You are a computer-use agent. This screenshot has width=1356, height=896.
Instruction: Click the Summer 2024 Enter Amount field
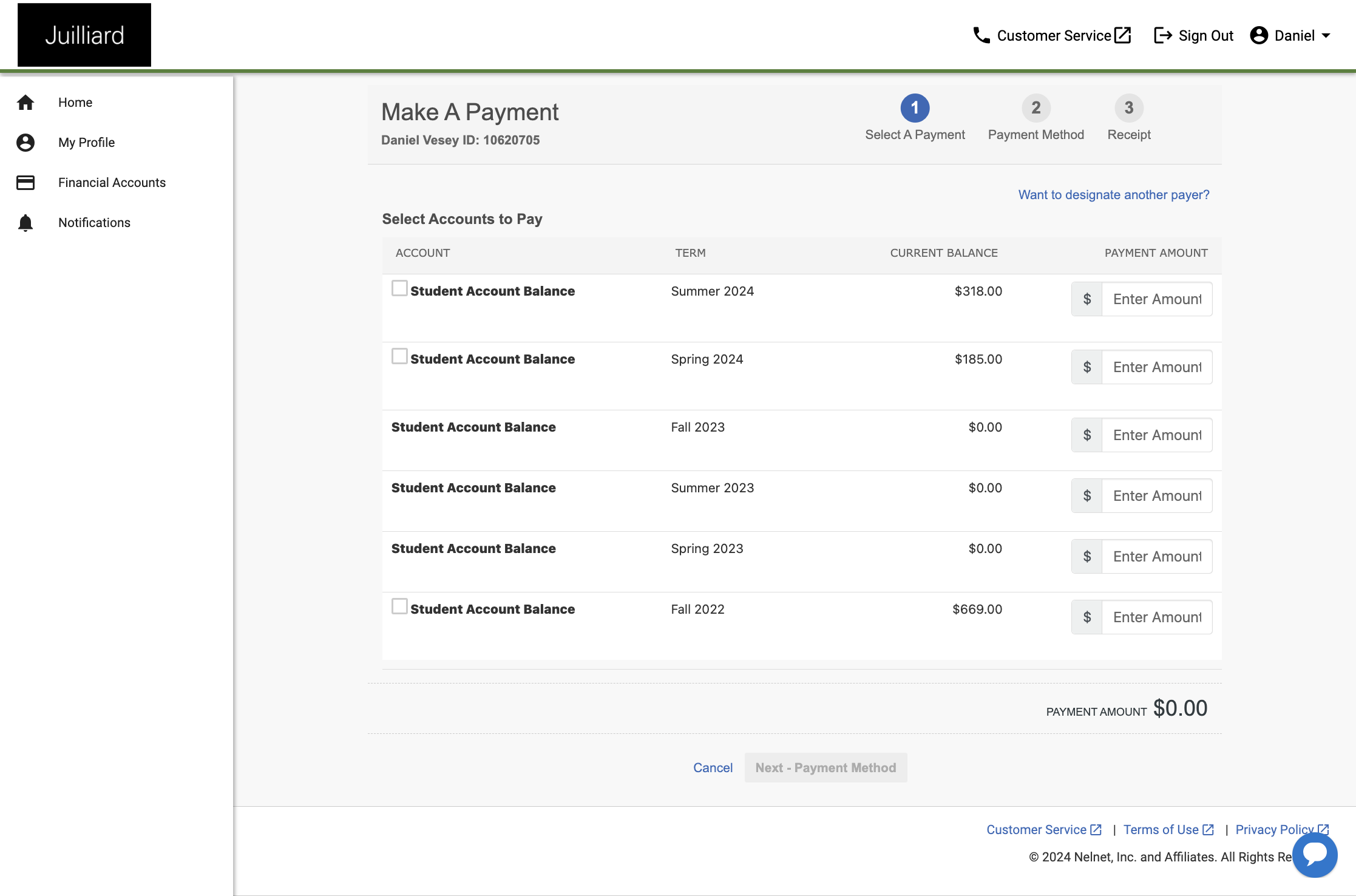[x=1157, y=299]
